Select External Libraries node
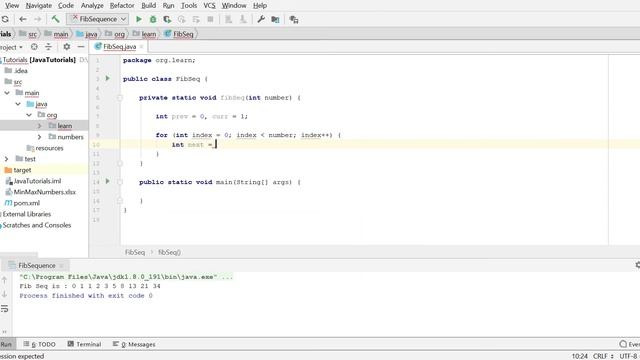 click(x=26, y=214)
